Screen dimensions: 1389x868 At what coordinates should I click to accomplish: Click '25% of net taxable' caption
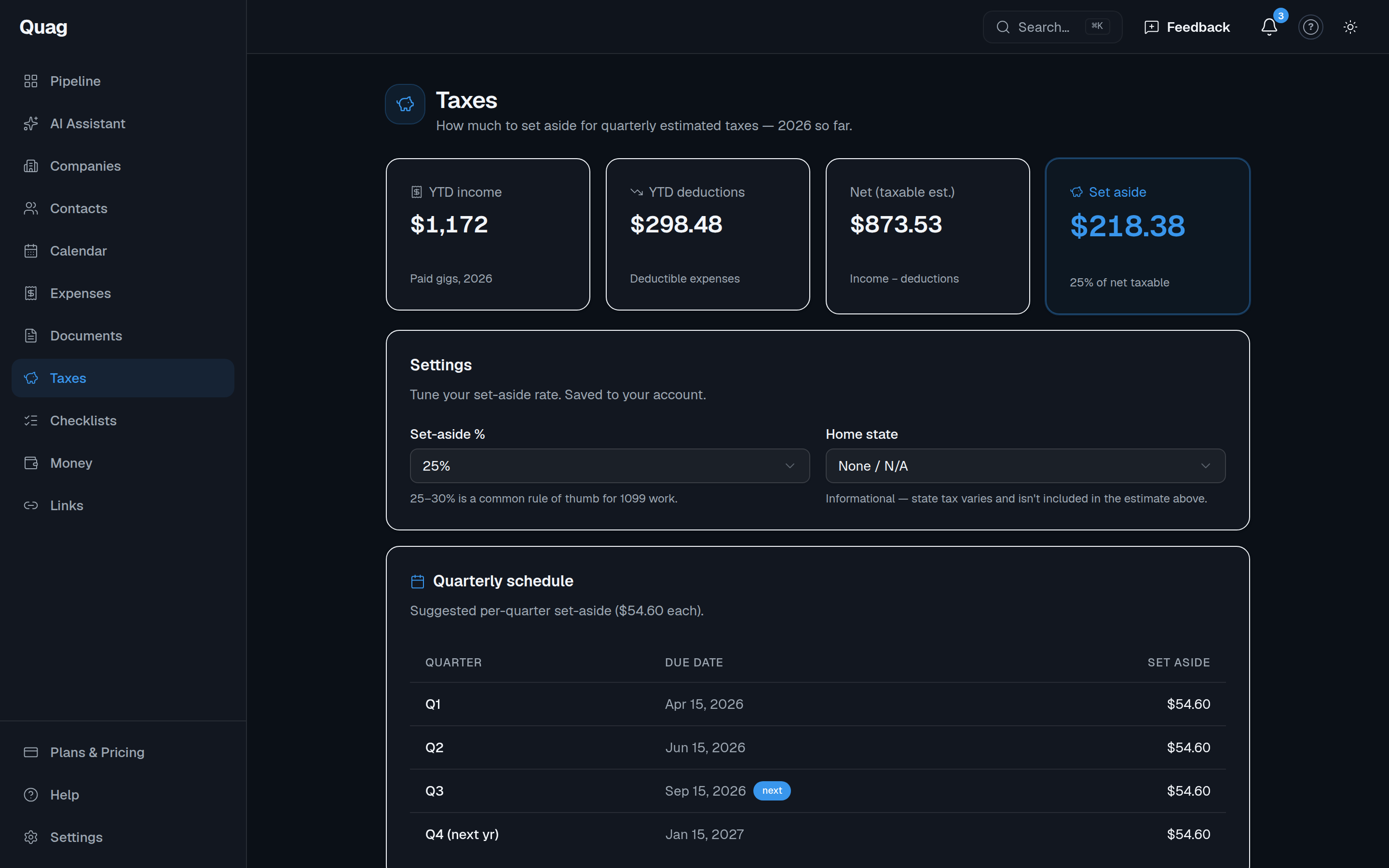1119,283
